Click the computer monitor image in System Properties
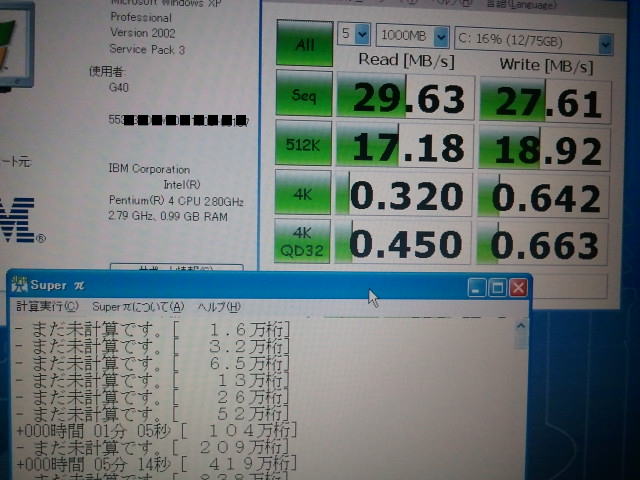This screenshot has width=640, height=480. 16,46
